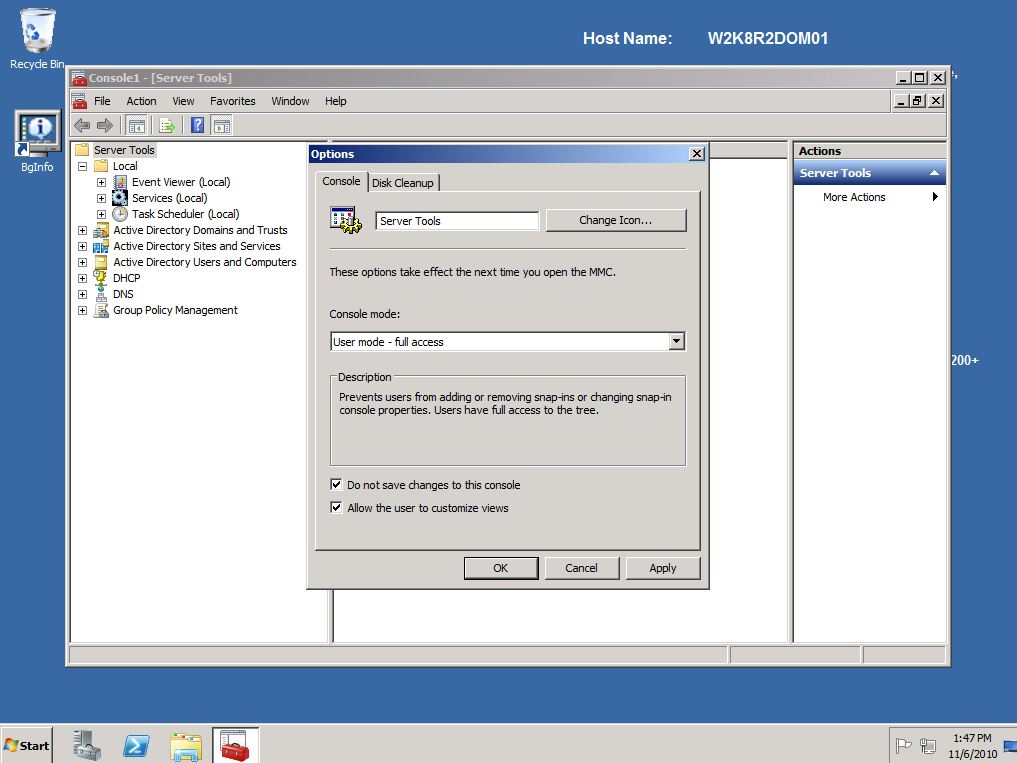This screenshot has height=763, width=1017.
Task: Click the Forward arrow toolbar icon
Action: tap(104, 125)
